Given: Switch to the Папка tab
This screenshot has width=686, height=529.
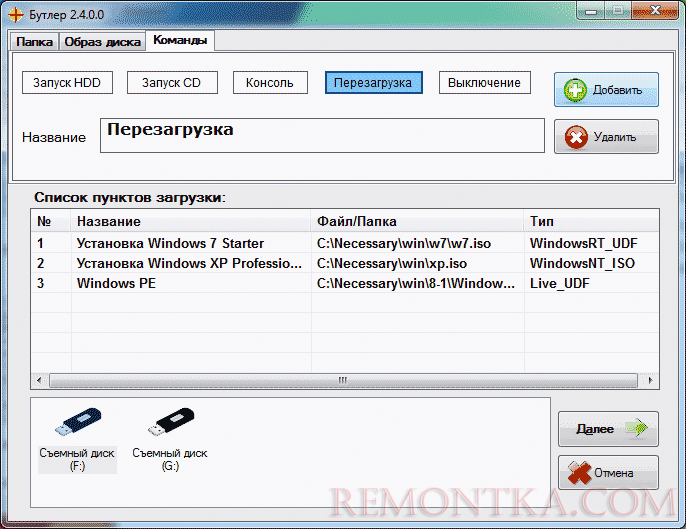Looking at the screenshot, I should point(34,41).
